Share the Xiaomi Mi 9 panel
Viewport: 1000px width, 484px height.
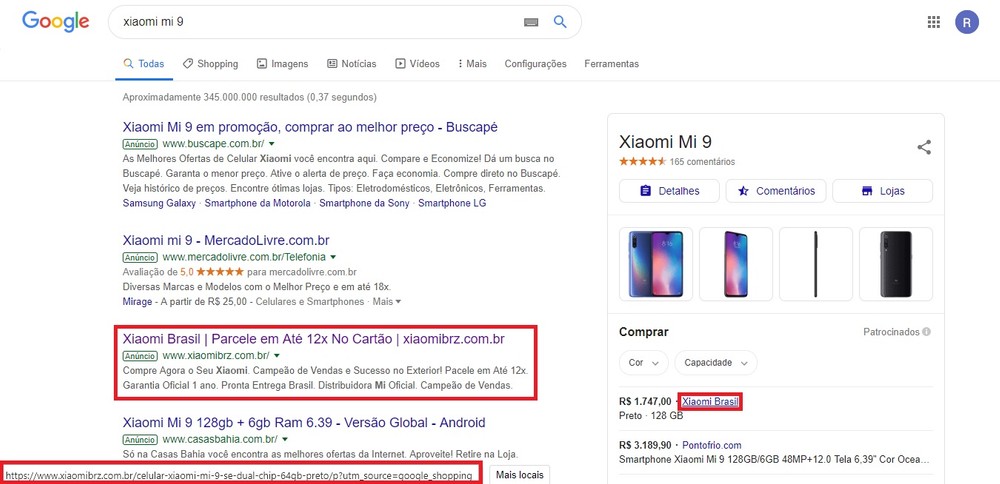tap(924, 147)
